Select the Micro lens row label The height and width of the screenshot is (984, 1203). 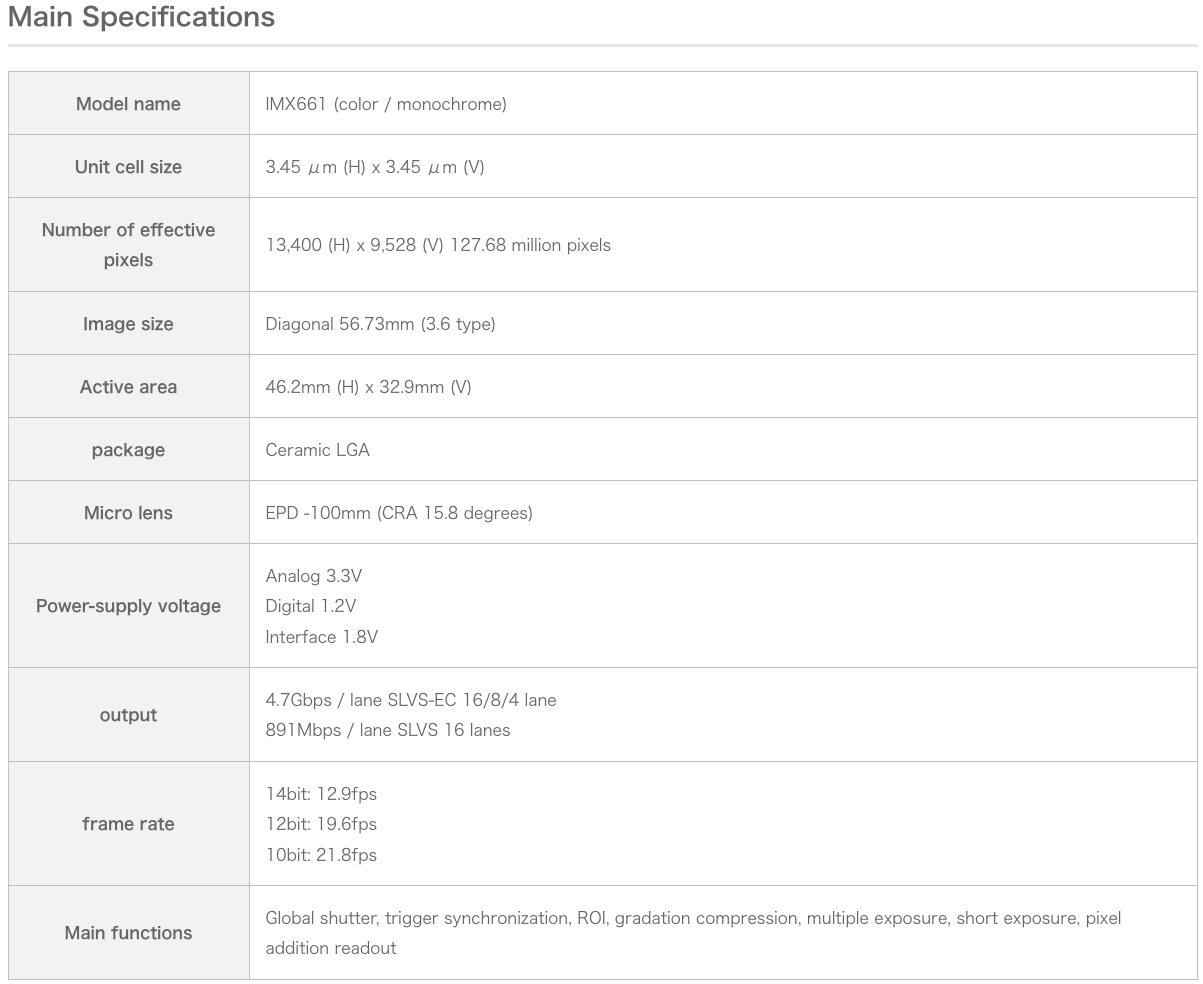(x=128, y=513)
